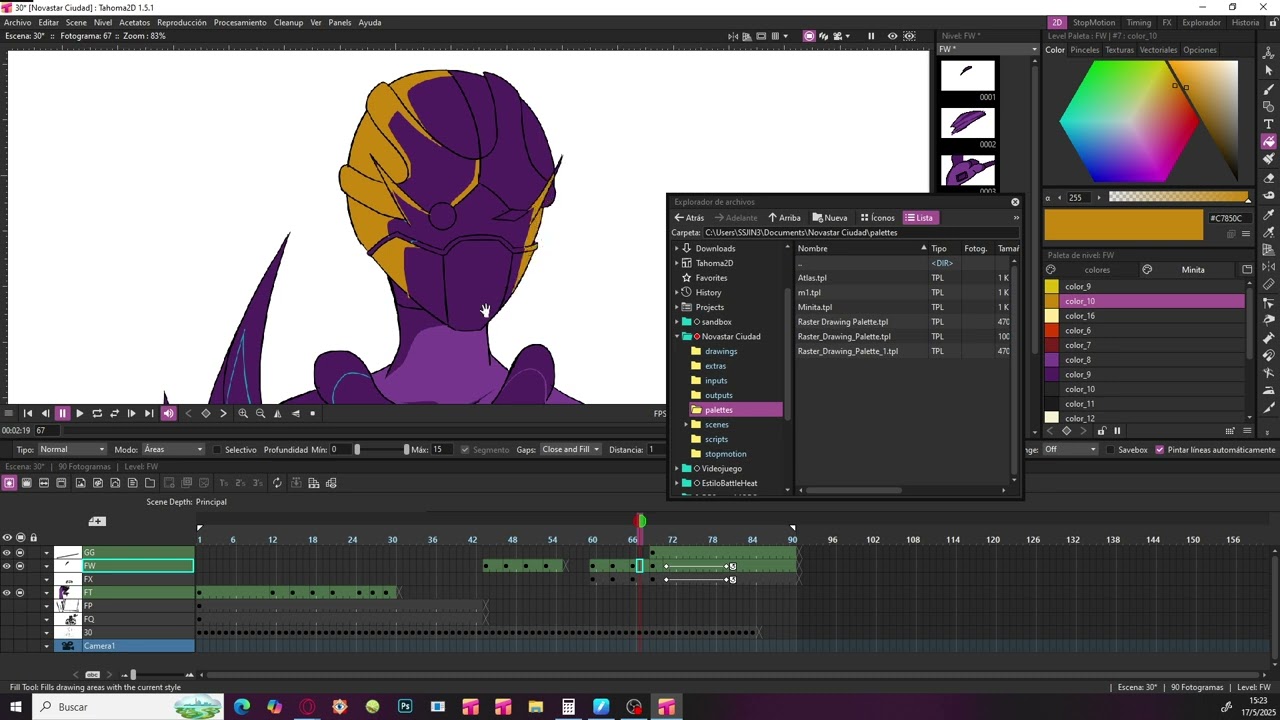The height and width of the screenshot is (720, 1280).
Task: Open Photoshop from the taskbar
Action: click(405, 707)
